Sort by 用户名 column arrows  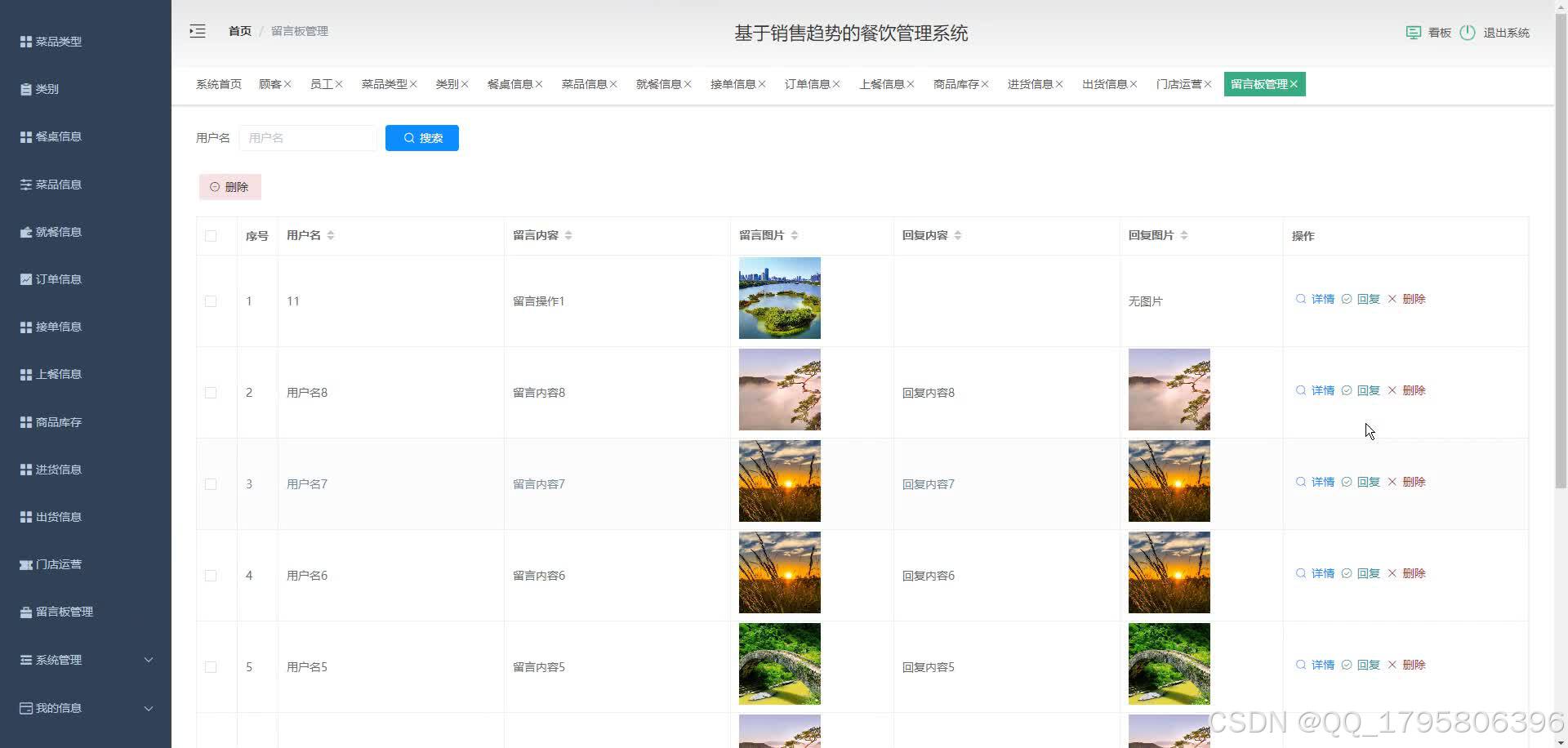(331, 235)
